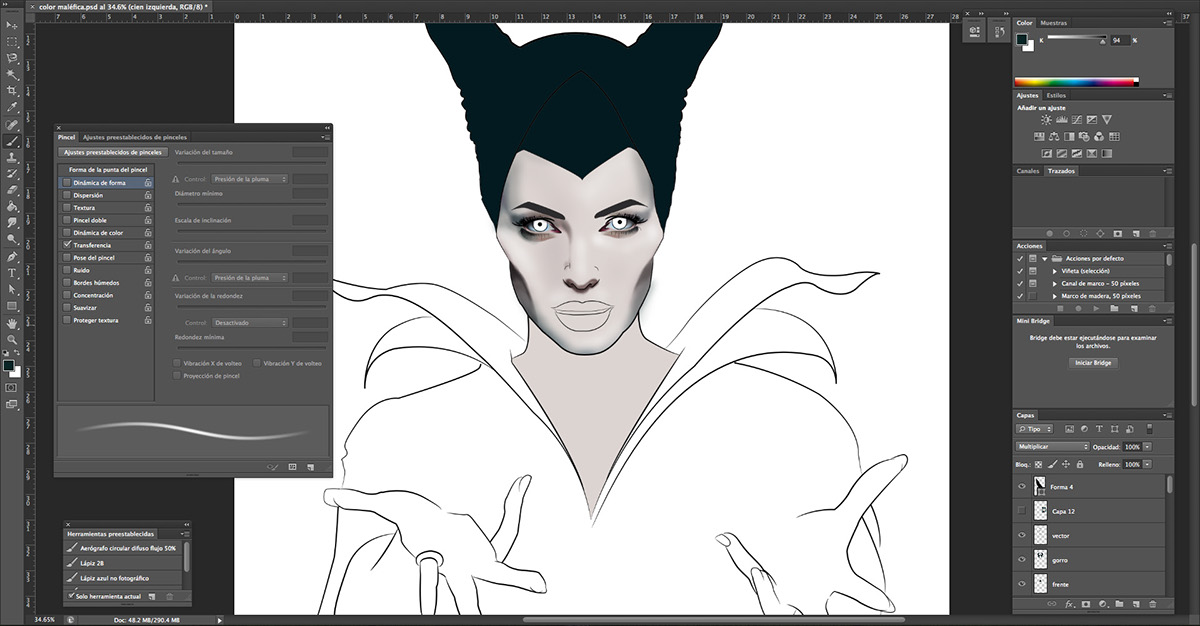Image resolution: width=1200 pixels, height=626 pixels.
Task: Select the Lasso tool
Action: [x=12, y=58]
